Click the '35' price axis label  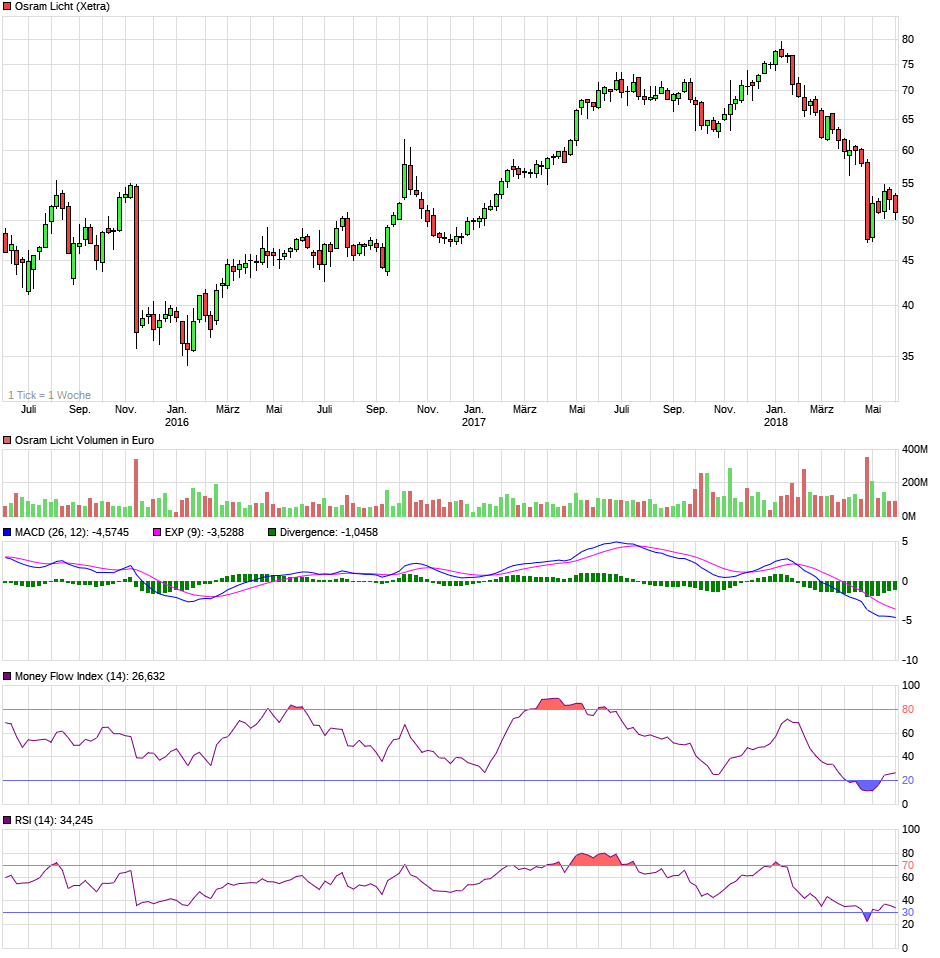(908, 356)
